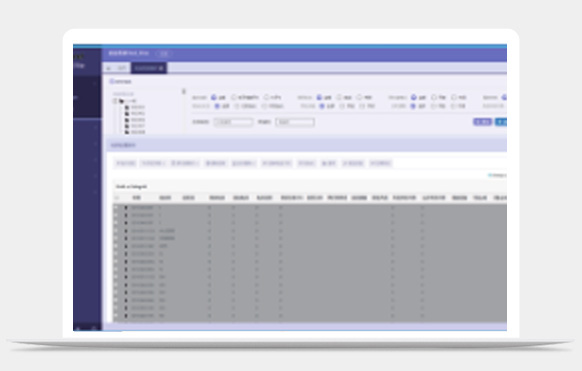Click the active dark tab label

pos(145,68)
